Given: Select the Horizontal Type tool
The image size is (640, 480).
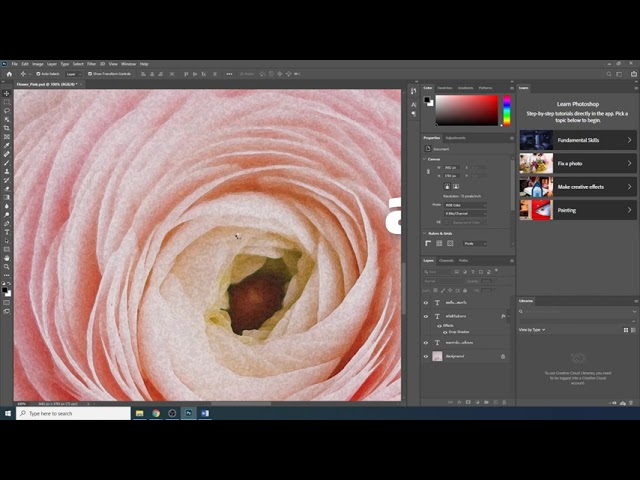Looking at the screenshot, I should (7, 232).
